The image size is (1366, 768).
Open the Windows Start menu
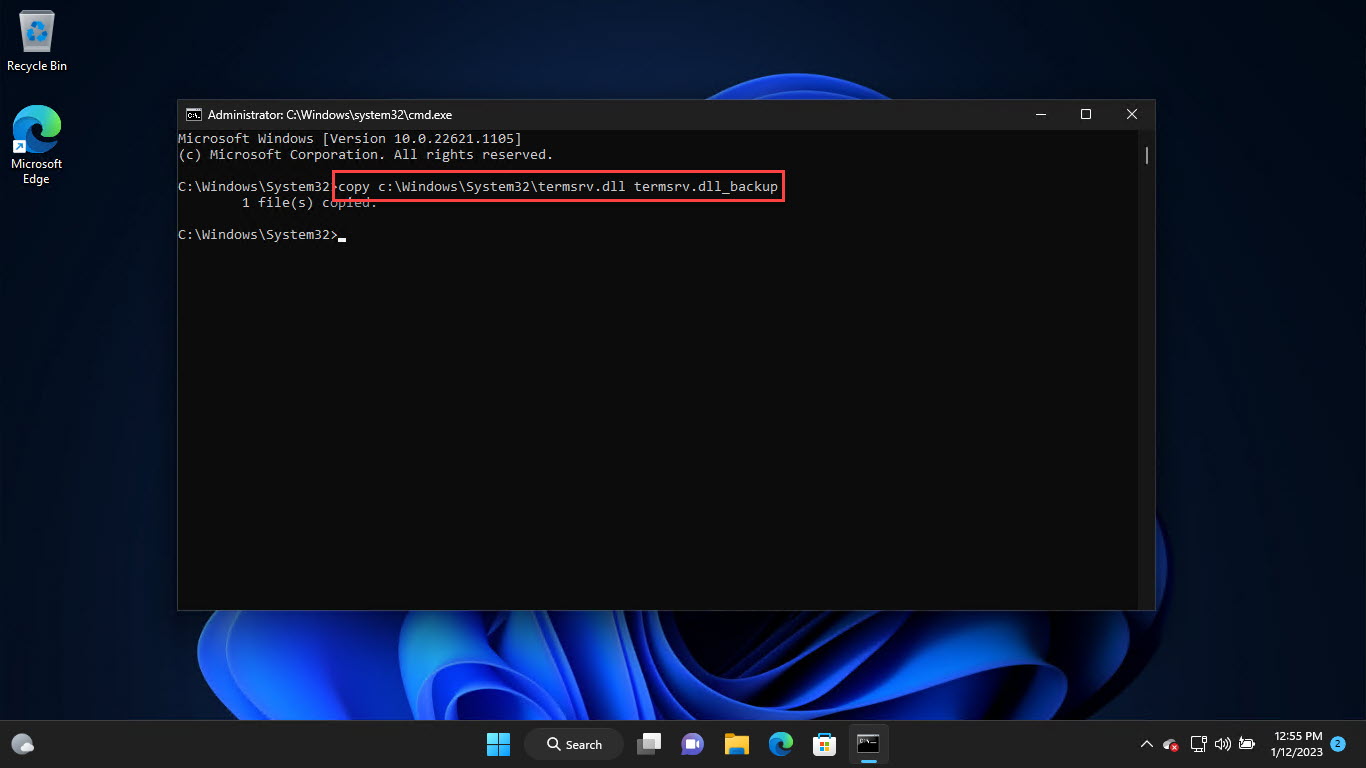[x=498, y=744]
